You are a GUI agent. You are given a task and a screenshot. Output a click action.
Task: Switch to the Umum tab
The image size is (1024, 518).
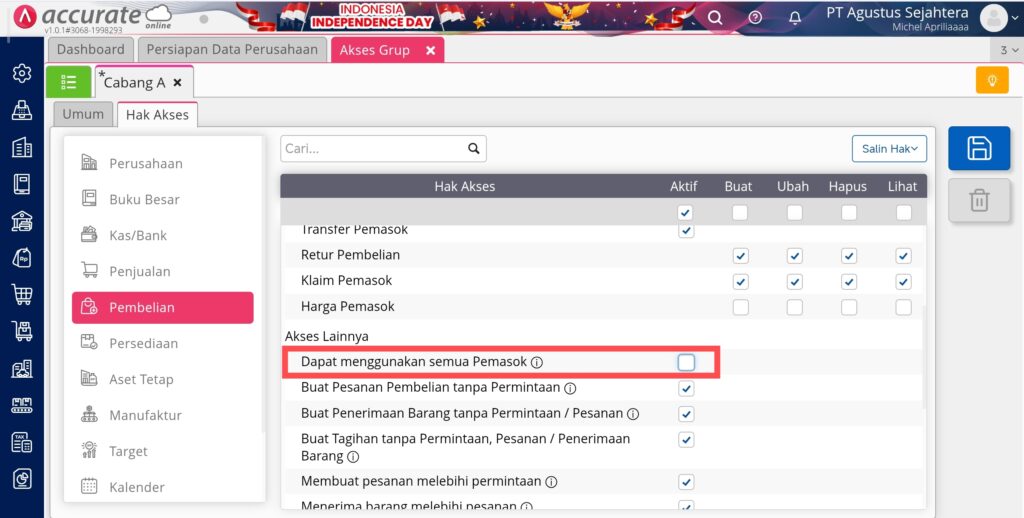[83, 114]
